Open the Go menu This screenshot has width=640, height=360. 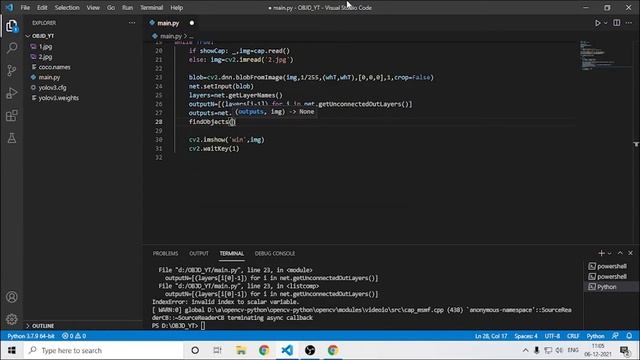point(111,8)
